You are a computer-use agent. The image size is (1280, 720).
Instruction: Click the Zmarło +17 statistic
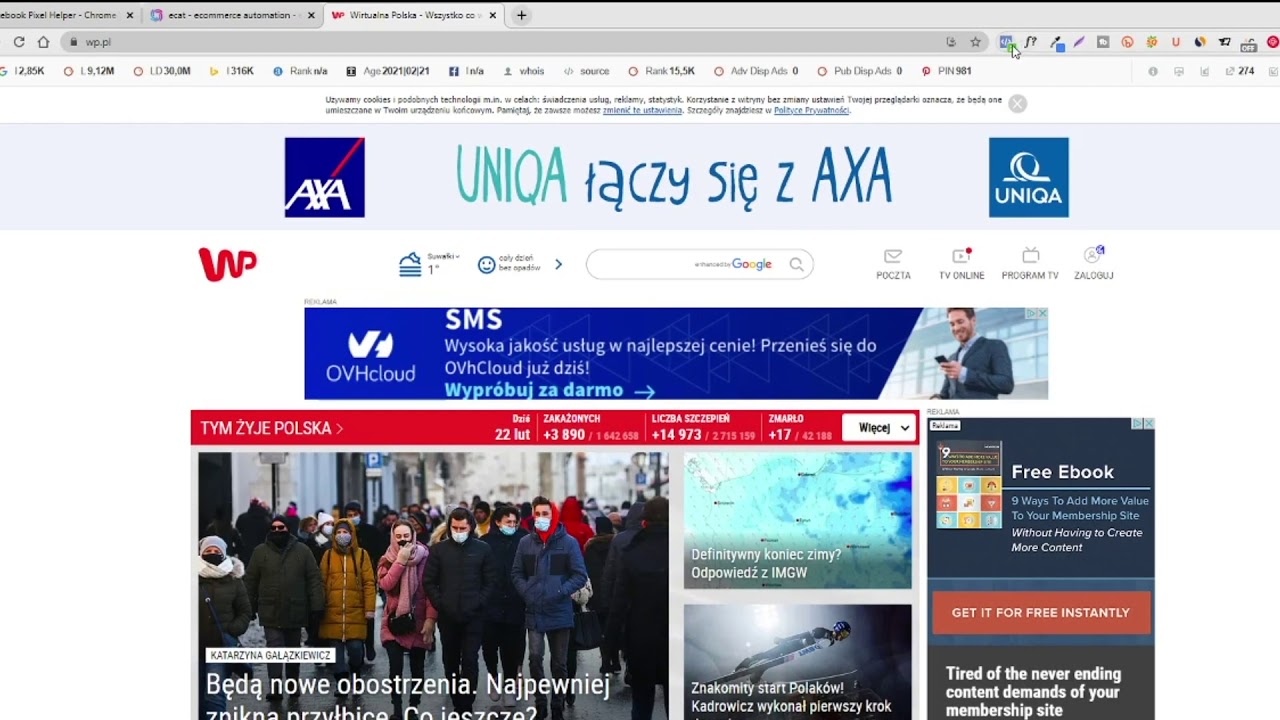(800, 427)
